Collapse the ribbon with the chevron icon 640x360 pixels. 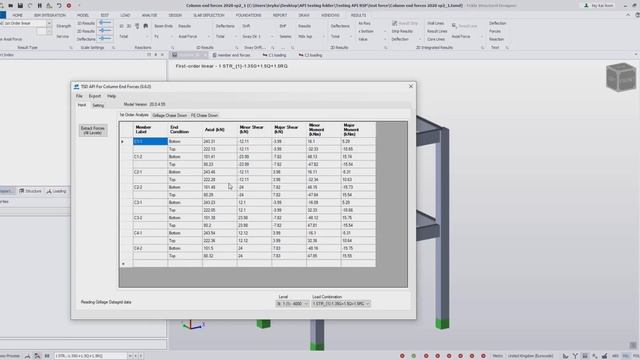[x=628, y=15]
